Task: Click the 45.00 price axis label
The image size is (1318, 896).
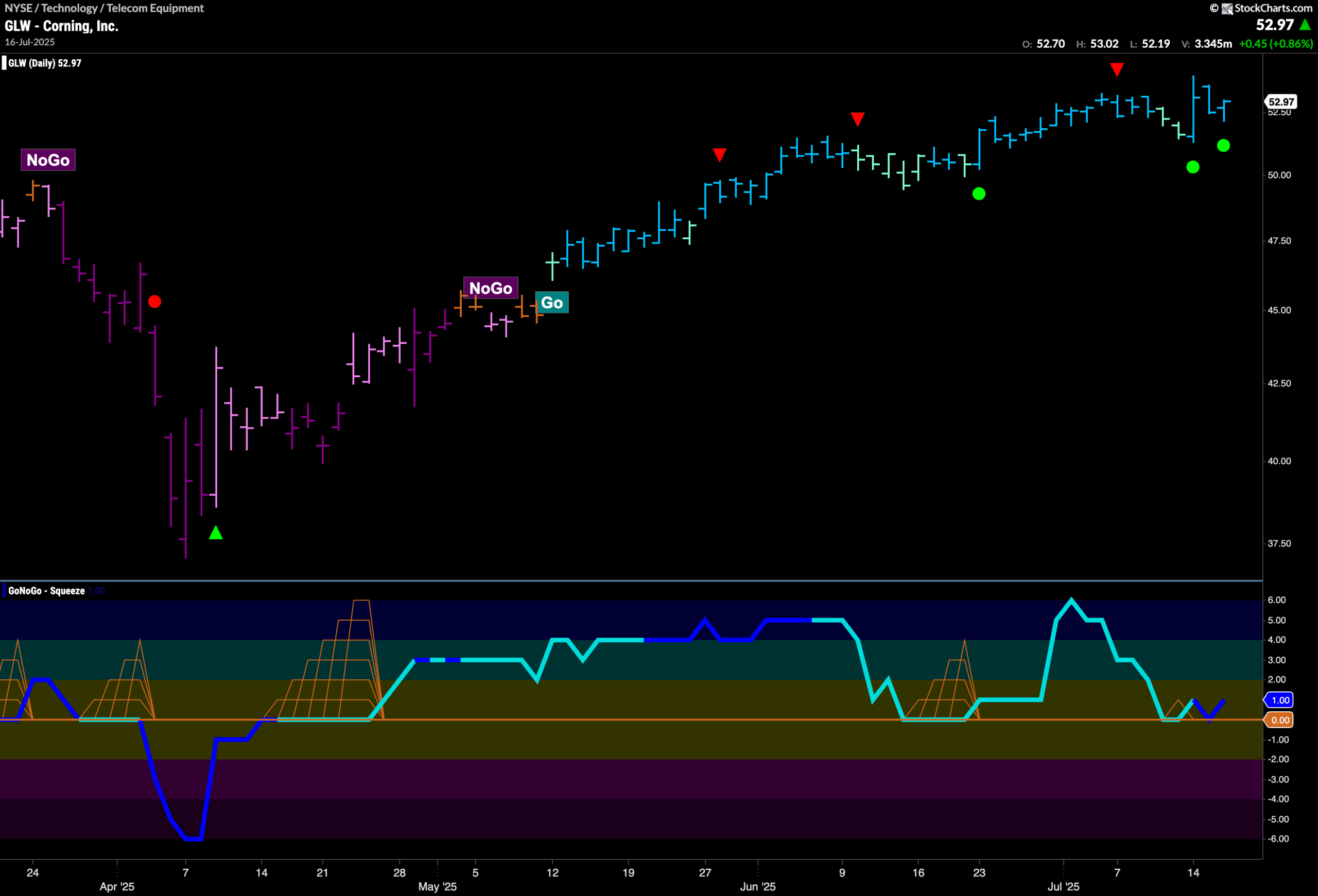Action: point(1279,310)
